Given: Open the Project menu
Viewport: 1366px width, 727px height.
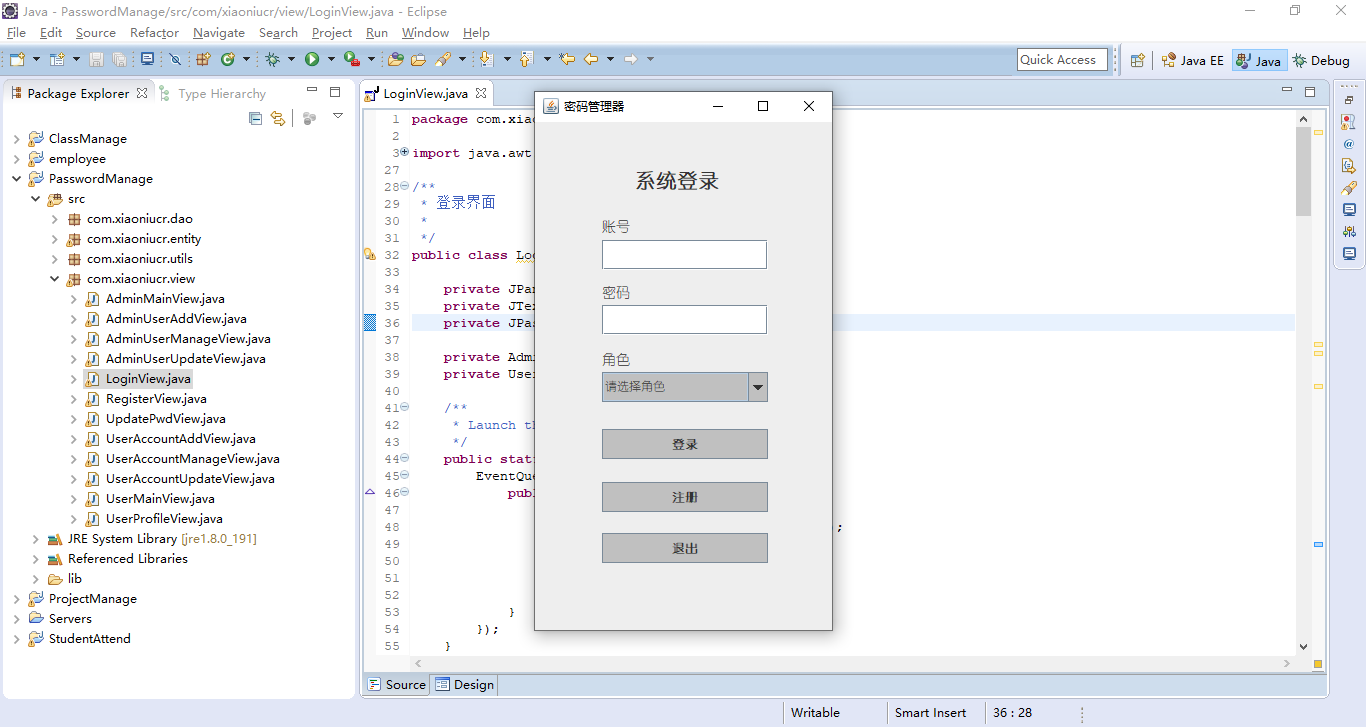Looking at the screenshot, I should [x=332, y=33].
